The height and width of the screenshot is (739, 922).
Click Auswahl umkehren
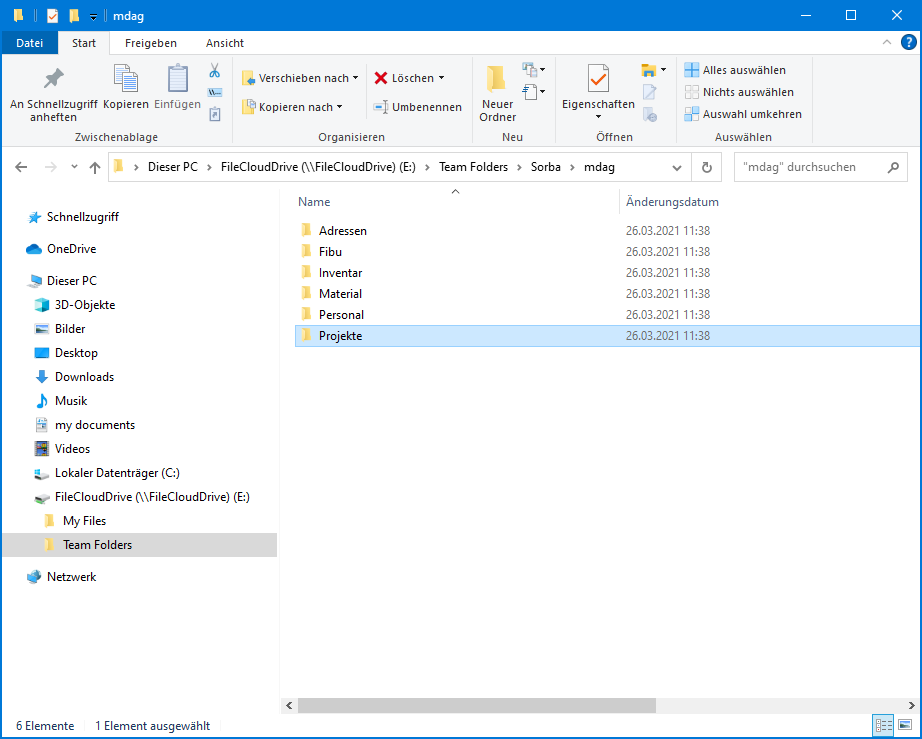pos(743,114)
